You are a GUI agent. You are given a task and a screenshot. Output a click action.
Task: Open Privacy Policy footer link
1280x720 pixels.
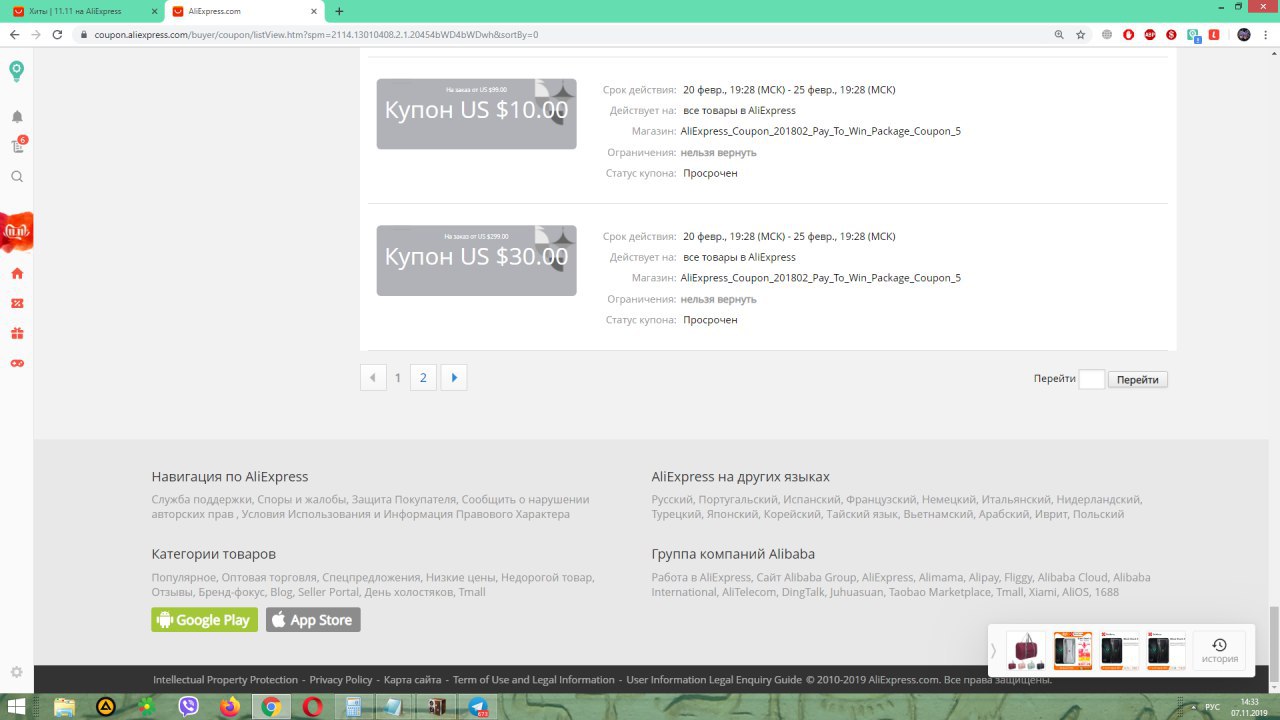tap(341, 680)
